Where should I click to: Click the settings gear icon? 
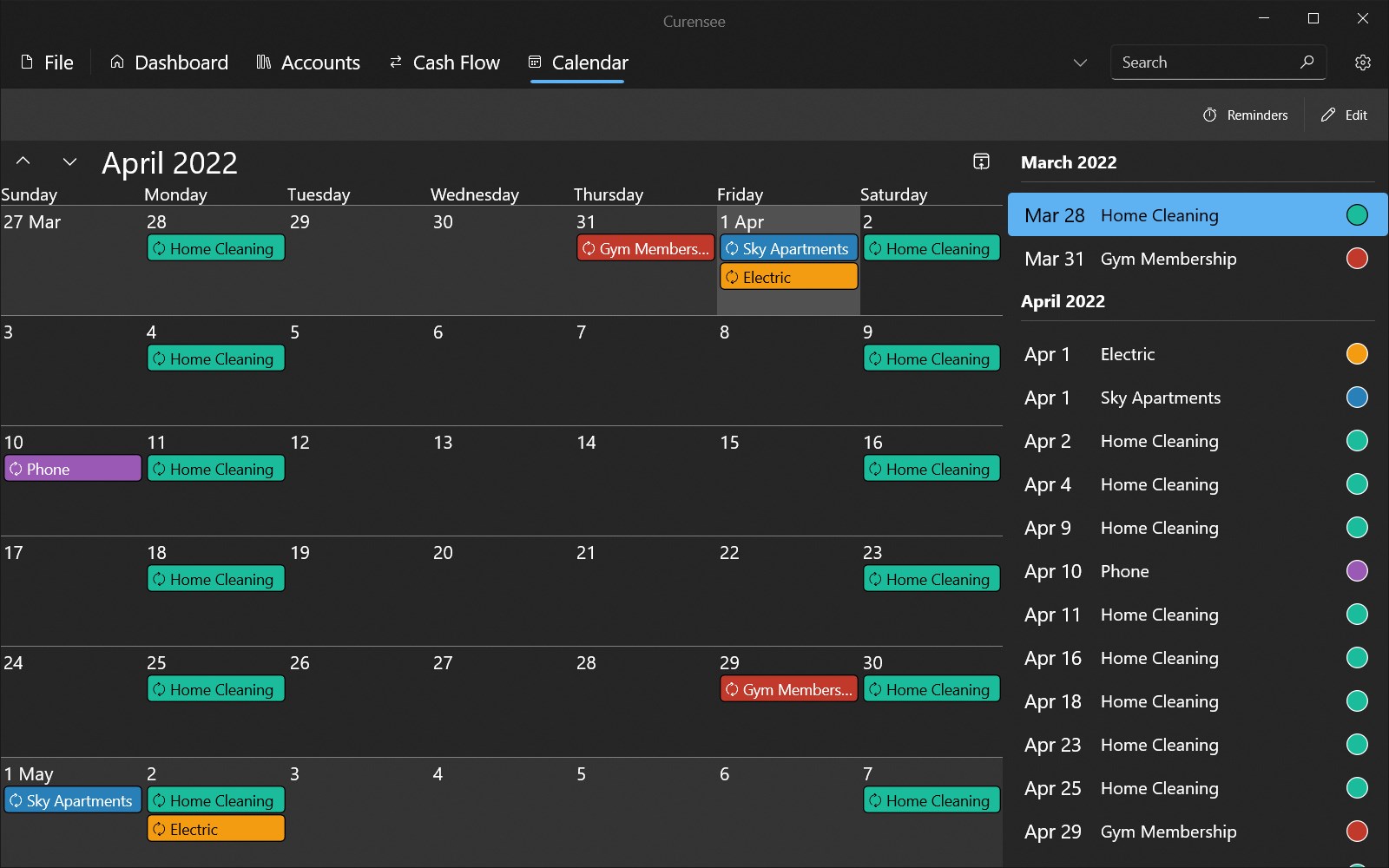click(x=1362, y=62)
